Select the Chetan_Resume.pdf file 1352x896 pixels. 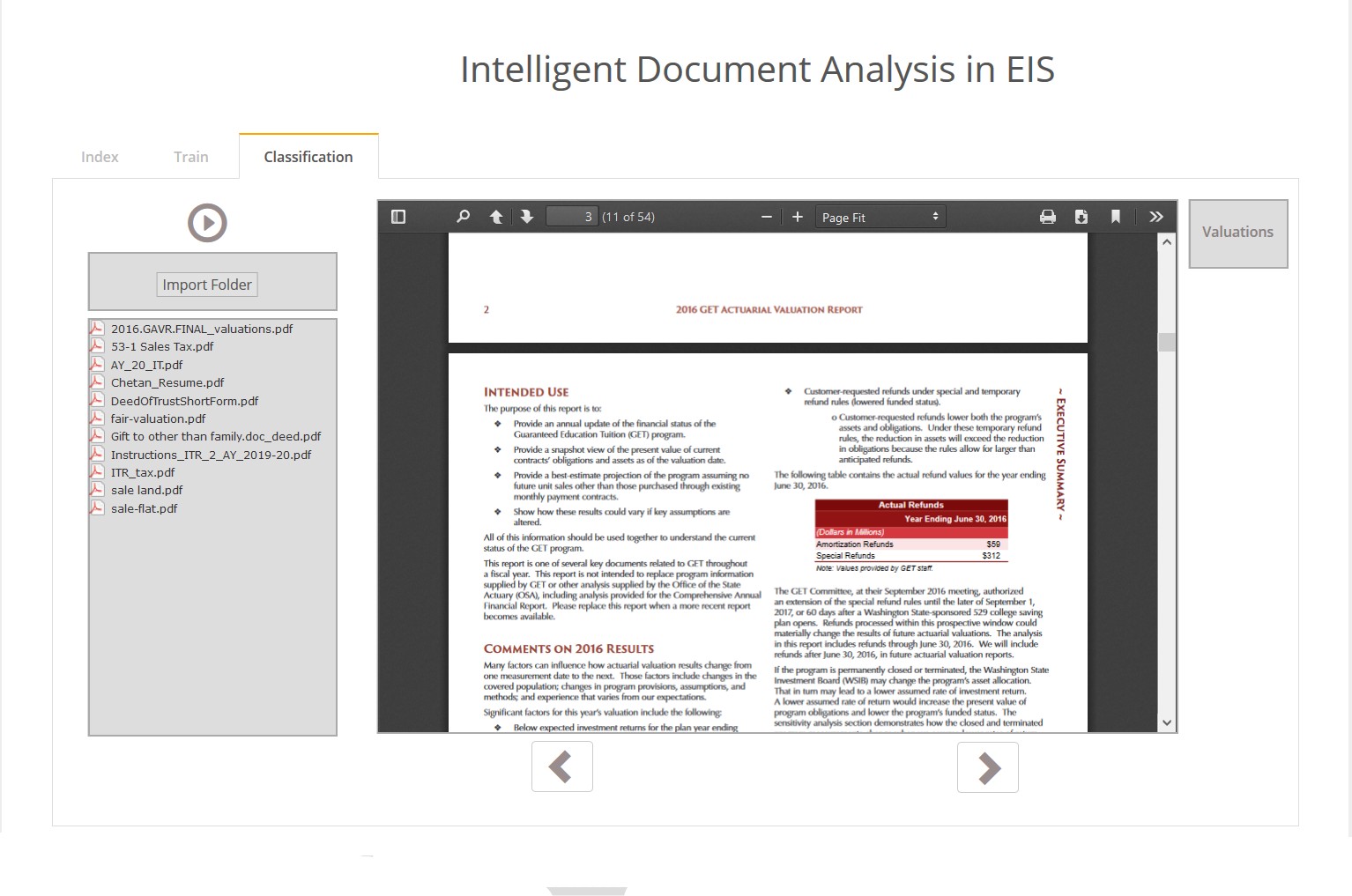[167, 382]
